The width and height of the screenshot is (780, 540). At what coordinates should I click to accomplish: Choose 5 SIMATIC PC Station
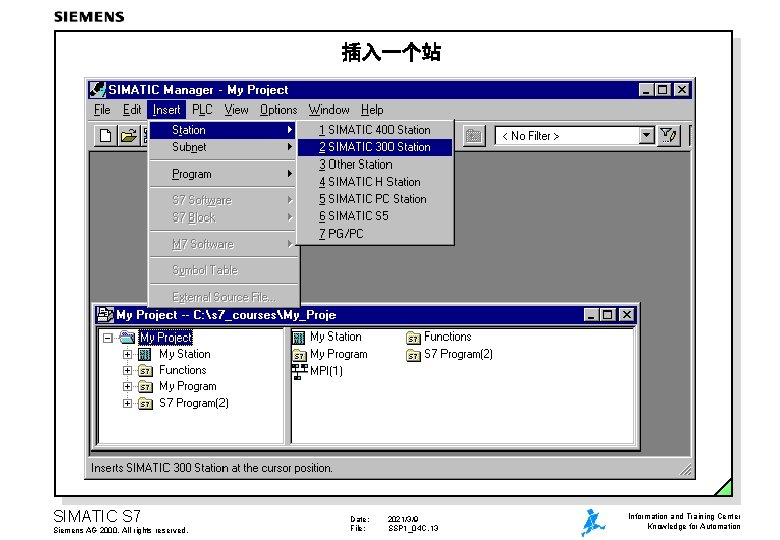pos(375,199)
